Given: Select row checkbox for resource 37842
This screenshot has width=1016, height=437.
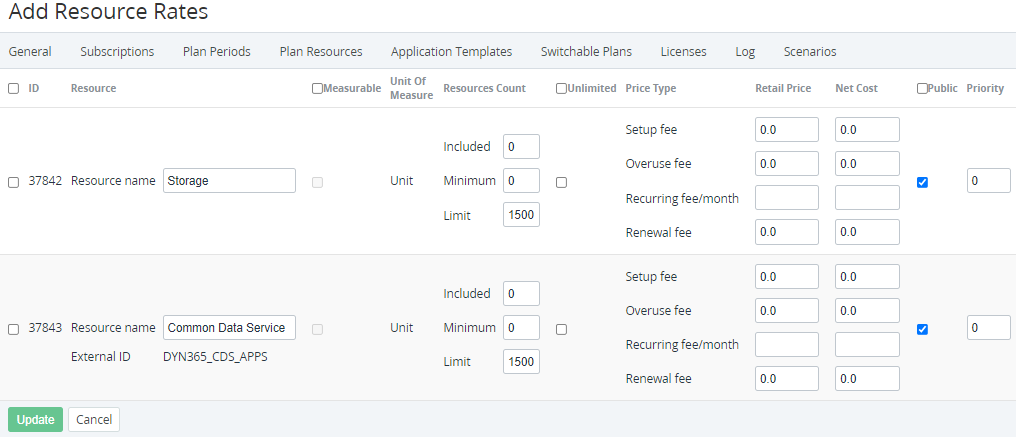Looking at the screenshot, I should point(13,182).
